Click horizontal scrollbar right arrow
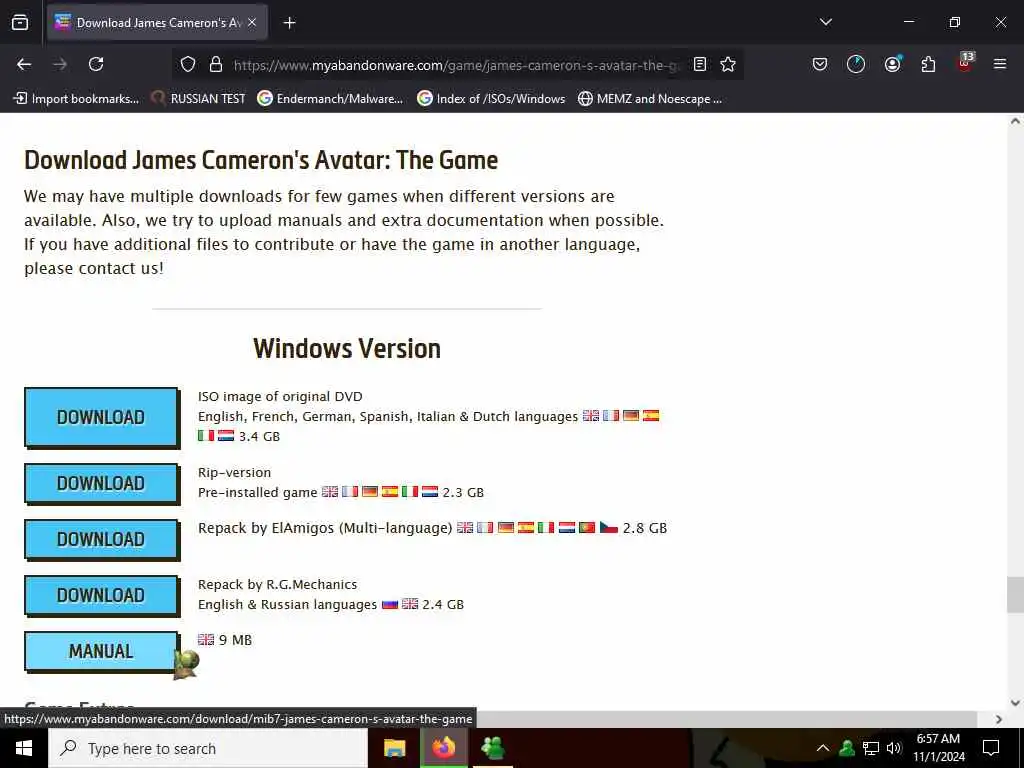Viewport: 1024px width, 768px height. [x=999, y=719]
